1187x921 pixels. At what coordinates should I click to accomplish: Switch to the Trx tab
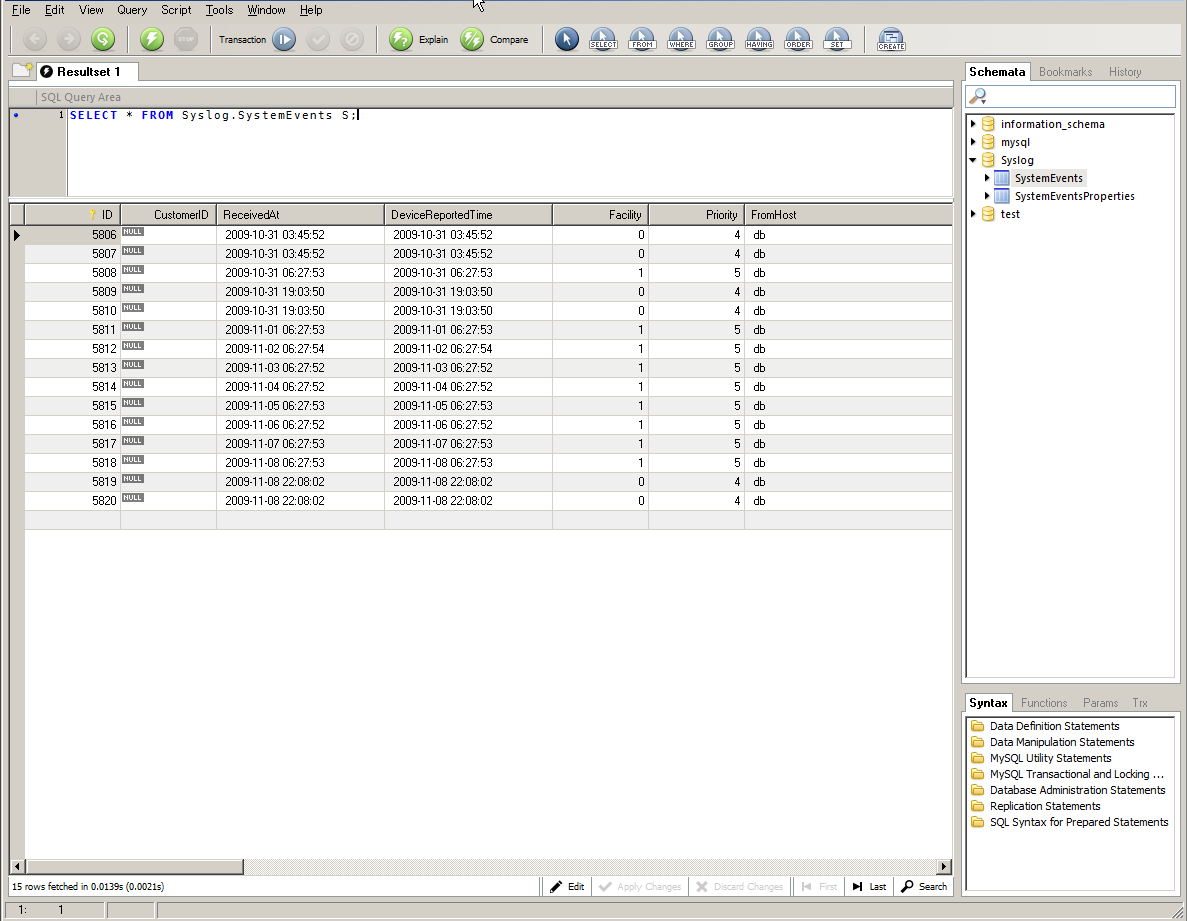[1140, 703]
